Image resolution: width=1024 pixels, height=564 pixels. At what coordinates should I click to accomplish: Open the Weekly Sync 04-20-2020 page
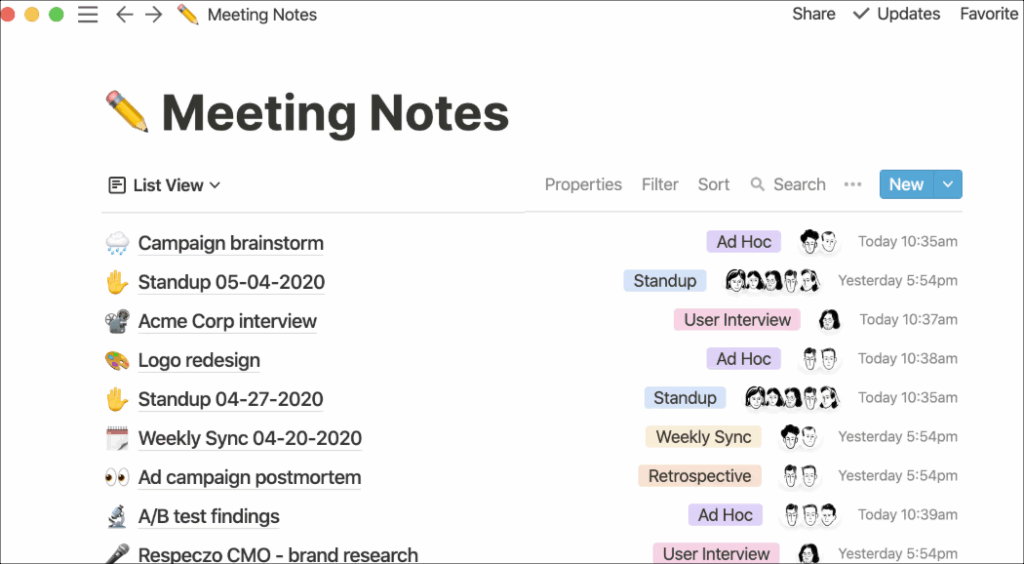pos(250,438)
